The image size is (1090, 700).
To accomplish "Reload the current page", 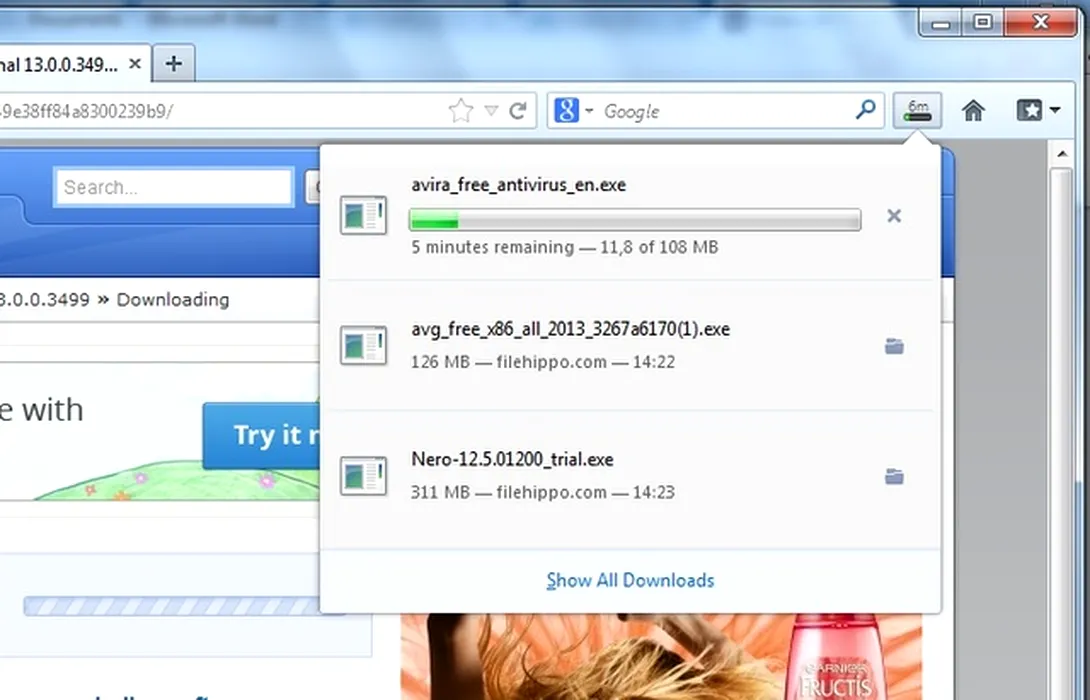I will (518, 111).
